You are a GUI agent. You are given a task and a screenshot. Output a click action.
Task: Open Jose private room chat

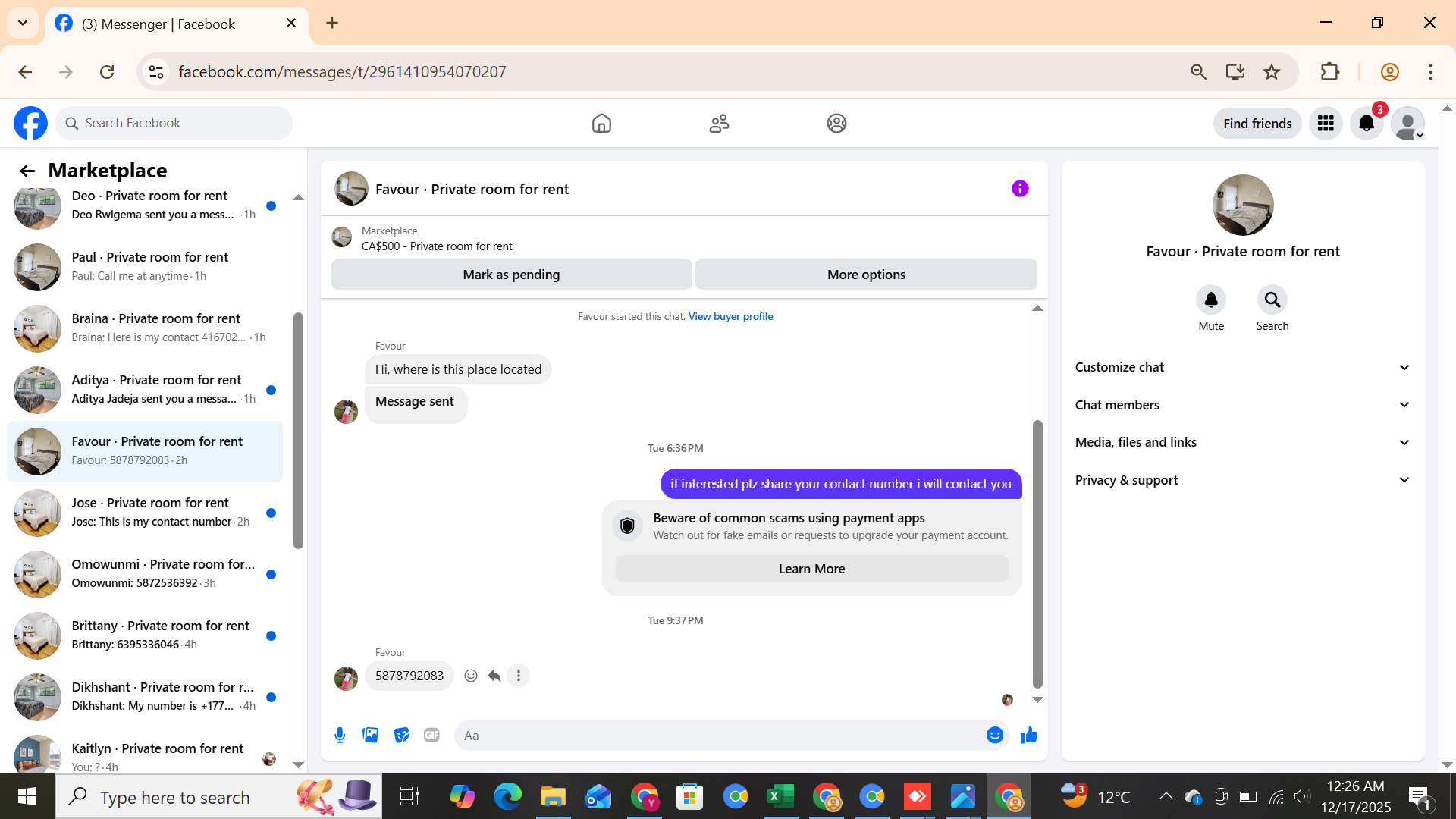(145, 513)
